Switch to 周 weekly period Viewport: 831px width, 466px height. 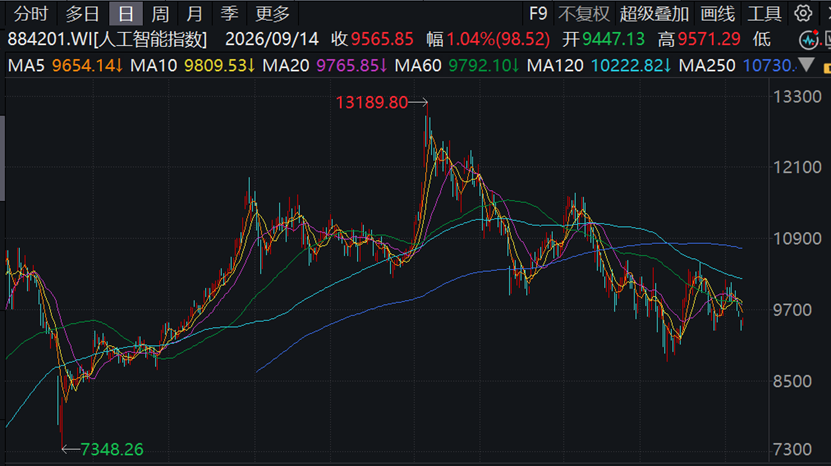coord(160,14)
